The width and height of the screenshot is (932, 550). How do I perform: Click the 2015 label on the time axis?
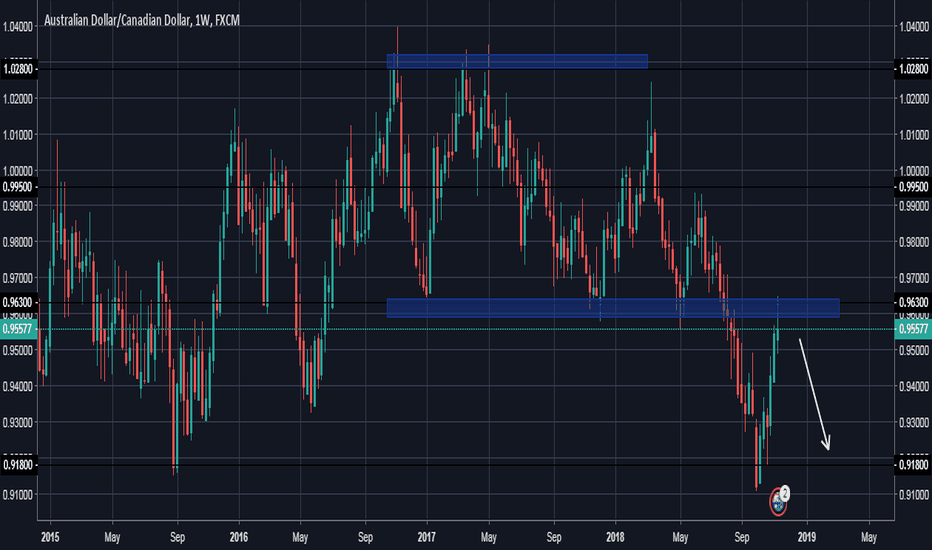coord(50,537)
